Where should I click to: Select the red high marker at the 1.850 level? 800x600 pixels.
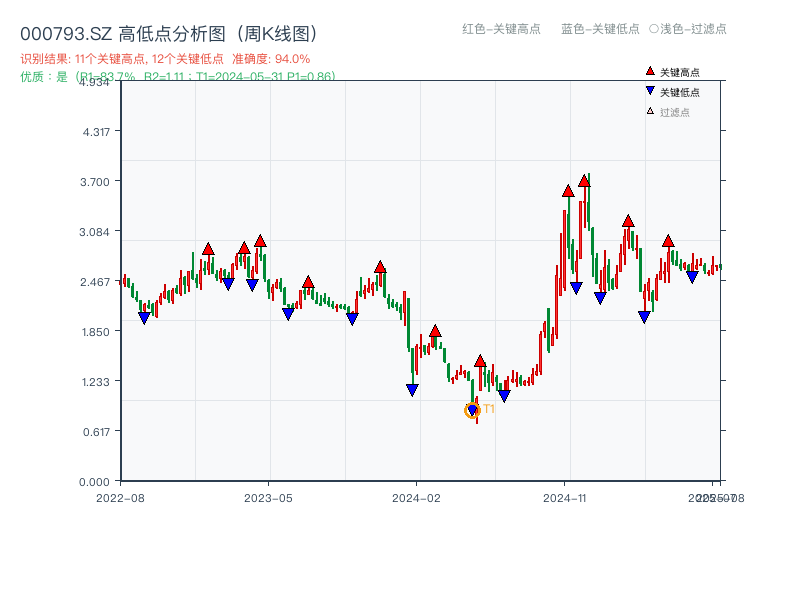click(435, 331)
